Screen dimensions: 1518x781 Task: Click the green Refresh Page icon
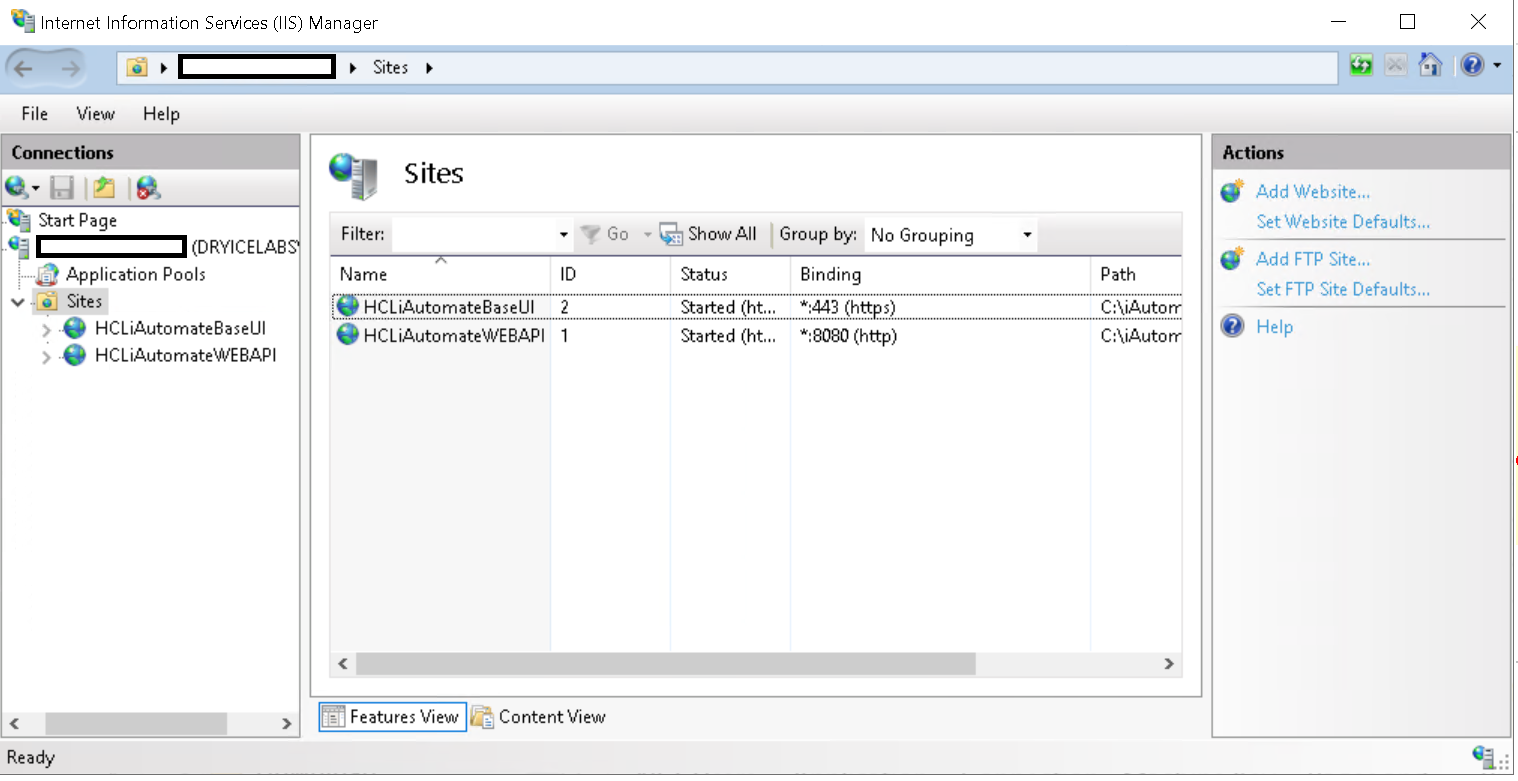pyautogui.click(x=1360, y=66)
